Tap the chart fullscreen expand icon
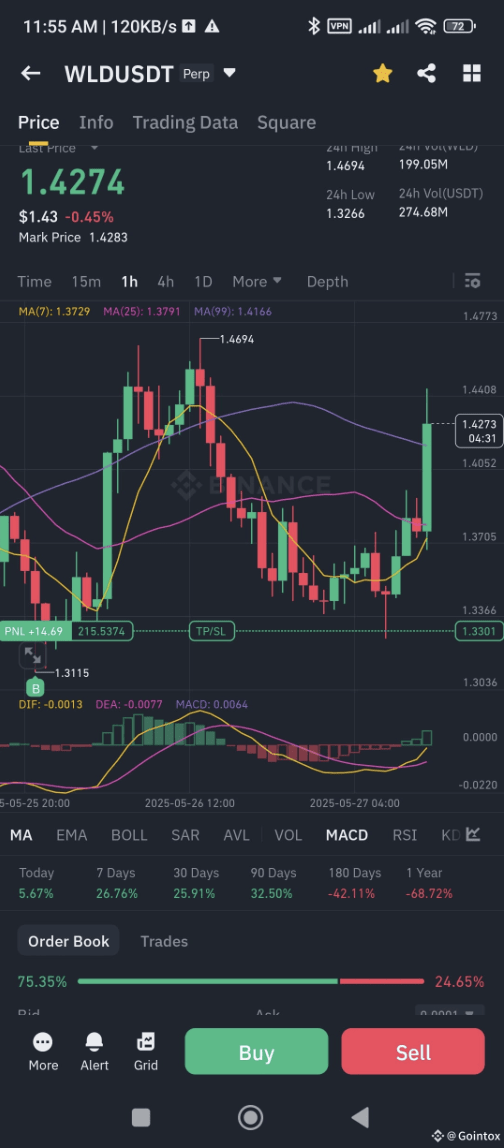This screenshot has height=1148, width=504. click(32, 655)
